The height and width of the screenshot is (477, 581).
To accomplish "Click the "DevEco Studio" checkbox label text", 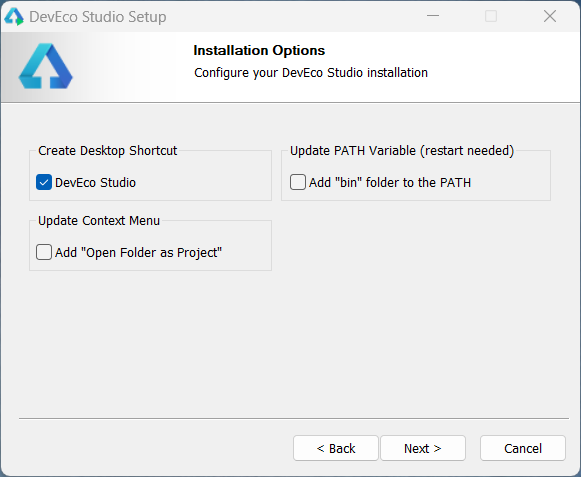I will [96, 183].
